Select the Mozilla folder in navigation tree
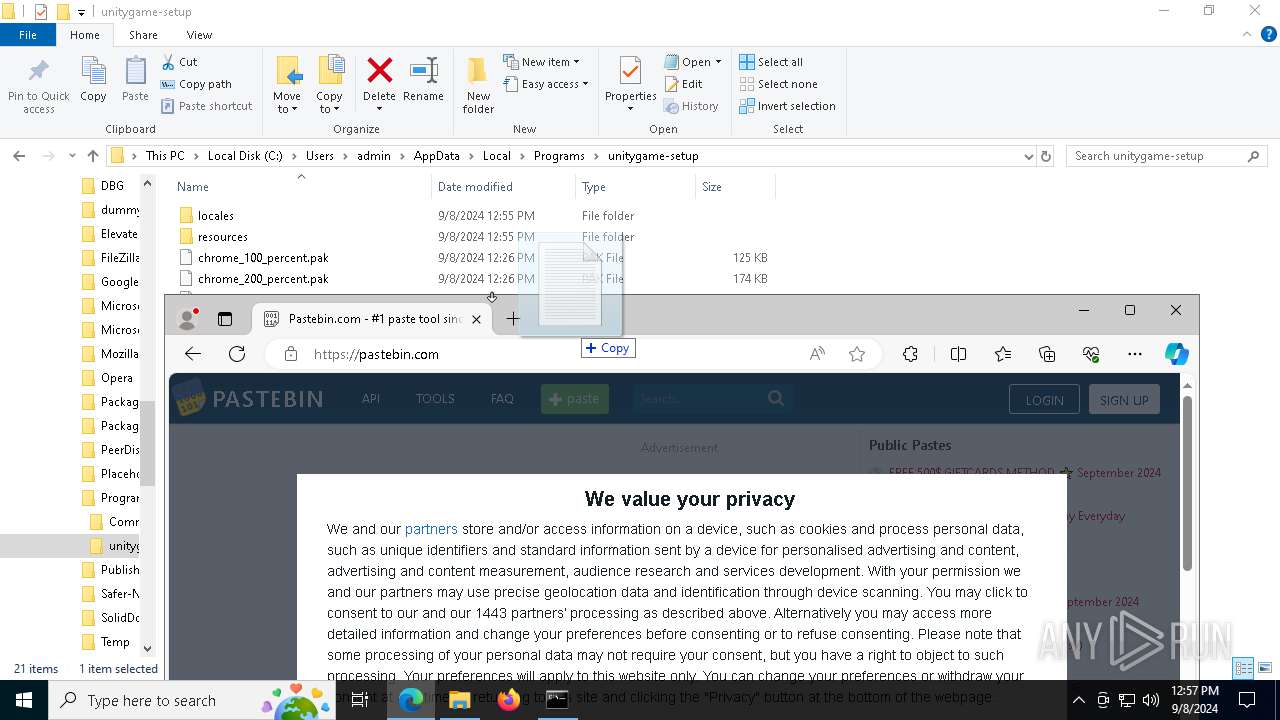This screenshot has height=720, width=1280. tap(110, 354)
